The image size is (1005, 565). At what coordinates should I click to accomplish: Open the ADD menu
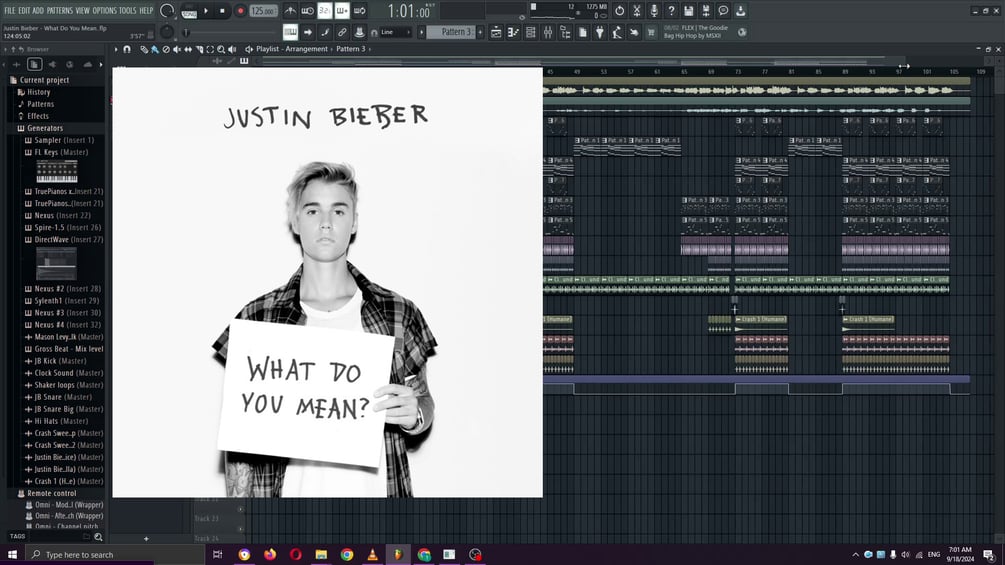click(38, 11)
